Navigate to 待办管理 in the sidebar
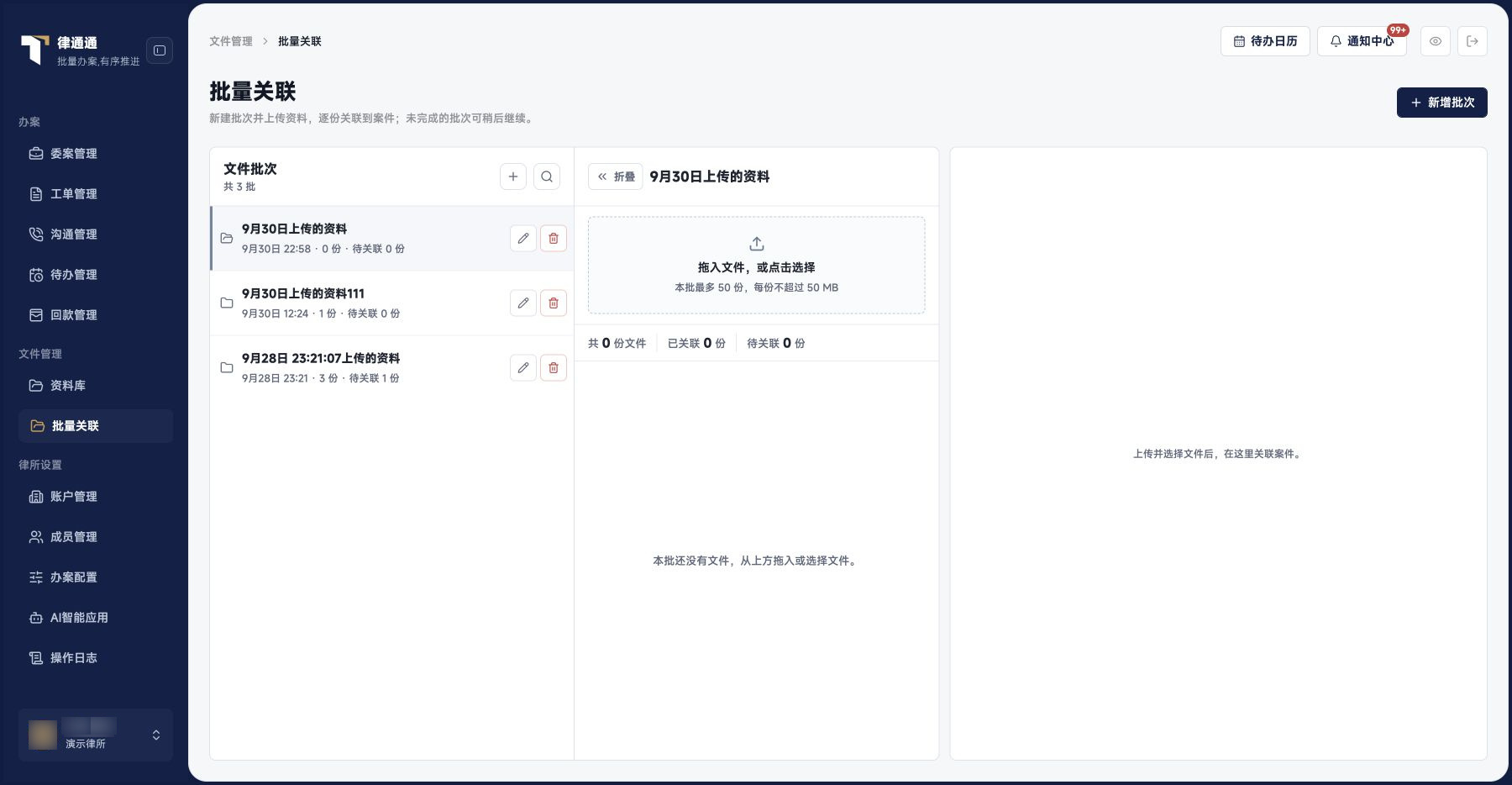1512x785 pixels. (x=96, y=275)
